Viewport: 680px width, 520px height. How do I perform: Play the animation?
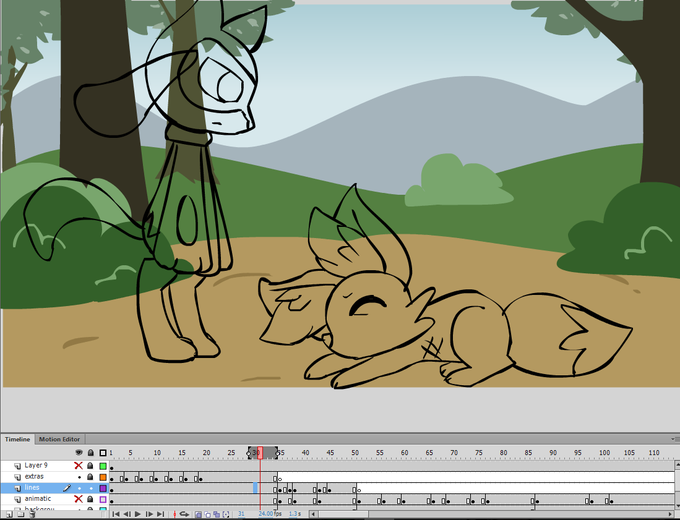coord(138,514)
